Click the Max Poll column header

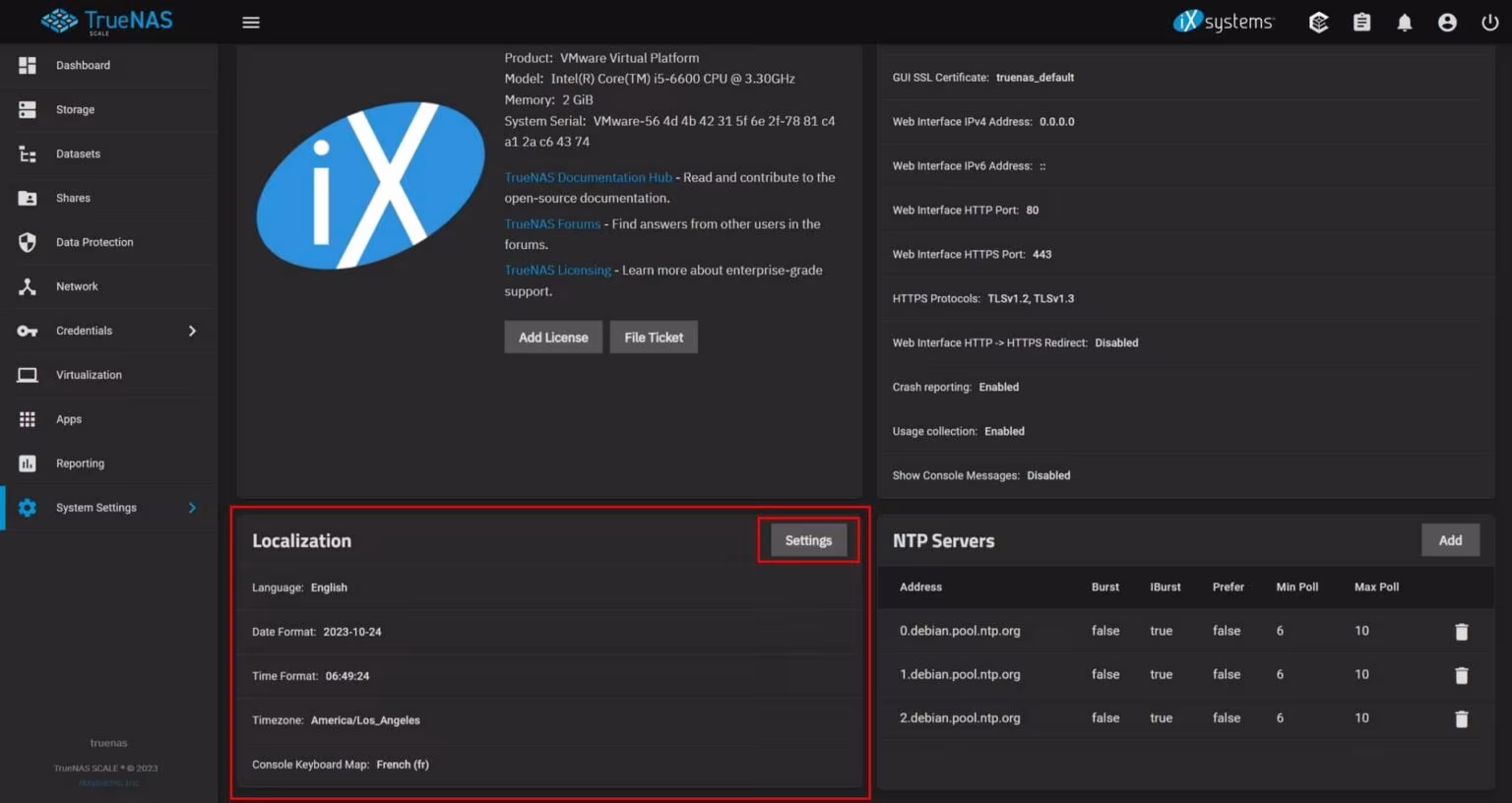[x=1376, y=587]
